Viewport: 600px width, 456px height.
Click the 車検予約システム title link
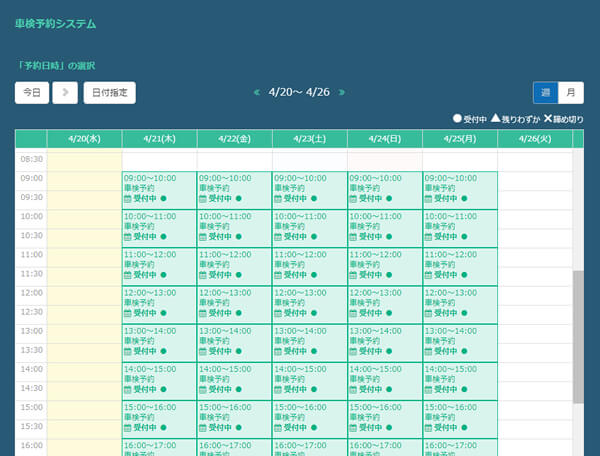pos(56,22)
